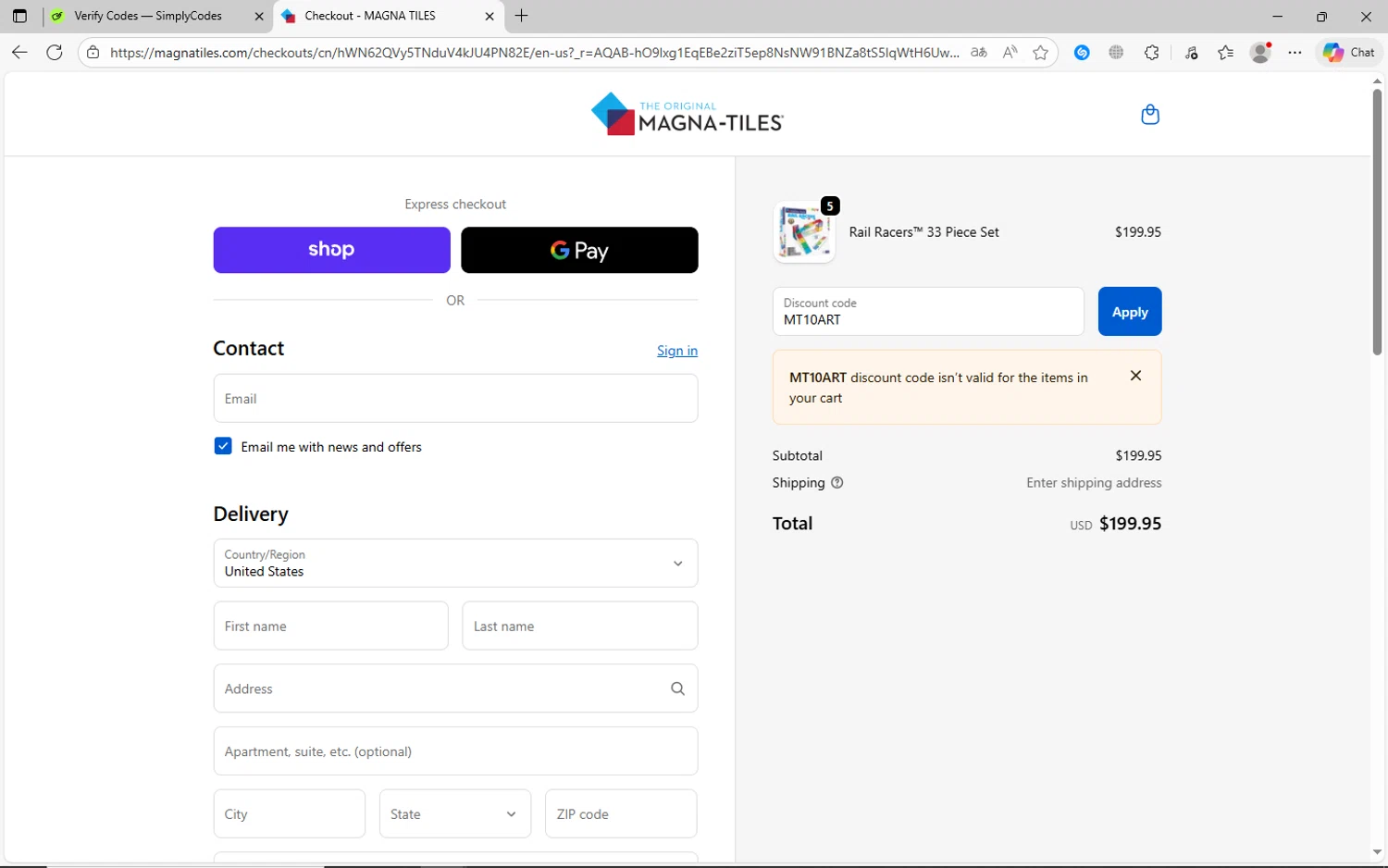Open the Settings and more menu
Screen dimensions: 1388x868
pyautogui.click(x=1295, y=53)
